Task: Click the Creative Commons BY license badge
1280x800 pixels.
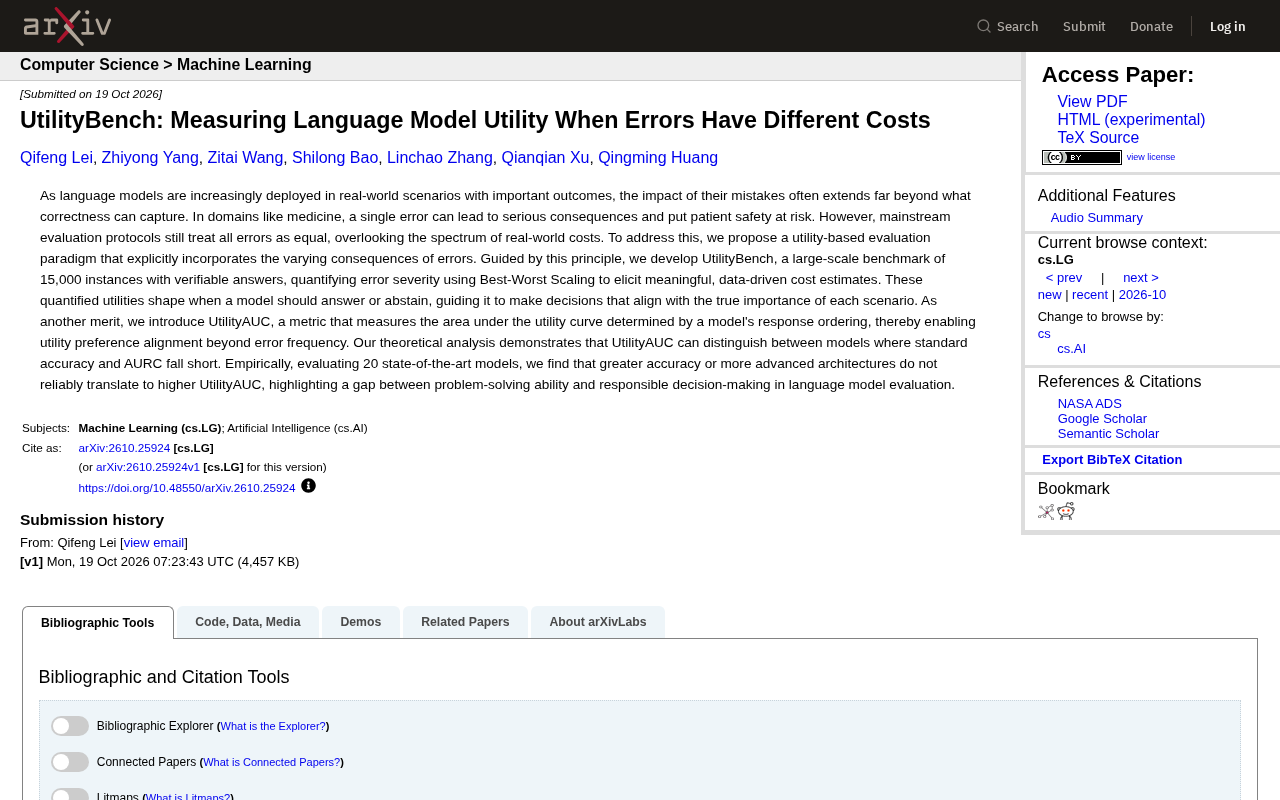Action: [x=1082, y=157]
